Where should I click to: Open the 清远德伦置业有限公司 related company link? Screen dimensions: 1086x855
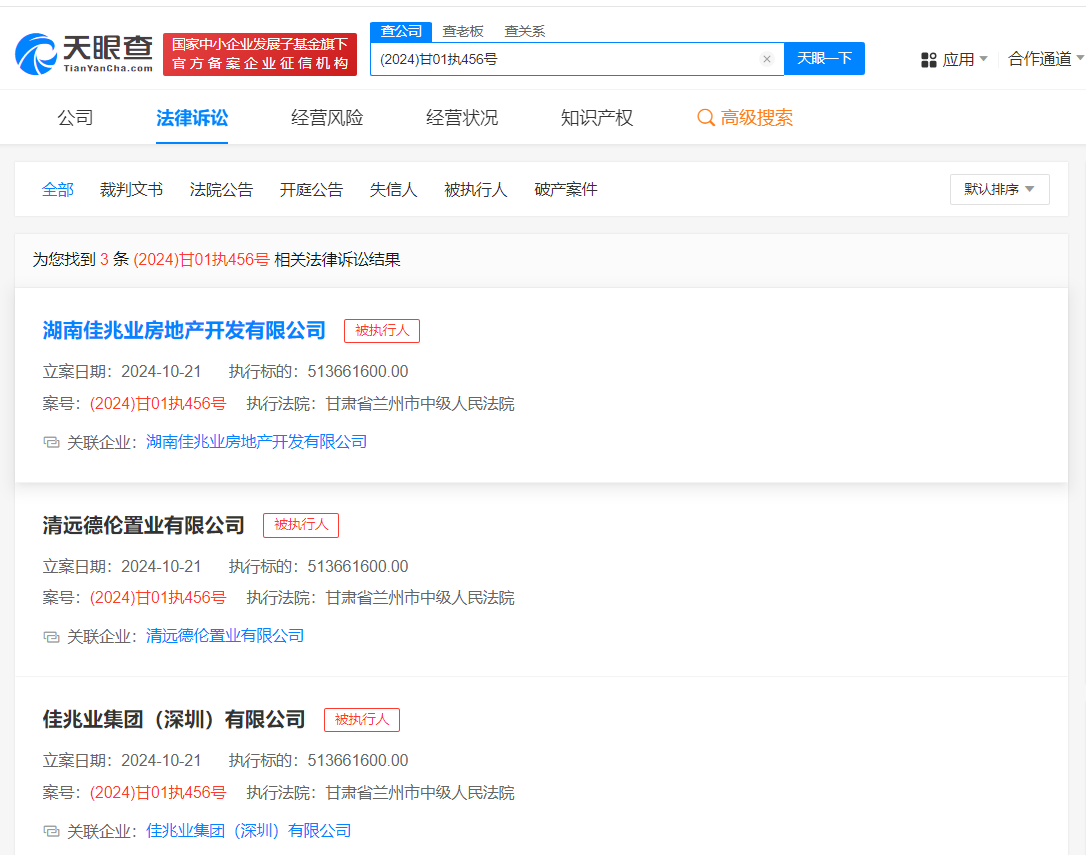coord(225,636)
